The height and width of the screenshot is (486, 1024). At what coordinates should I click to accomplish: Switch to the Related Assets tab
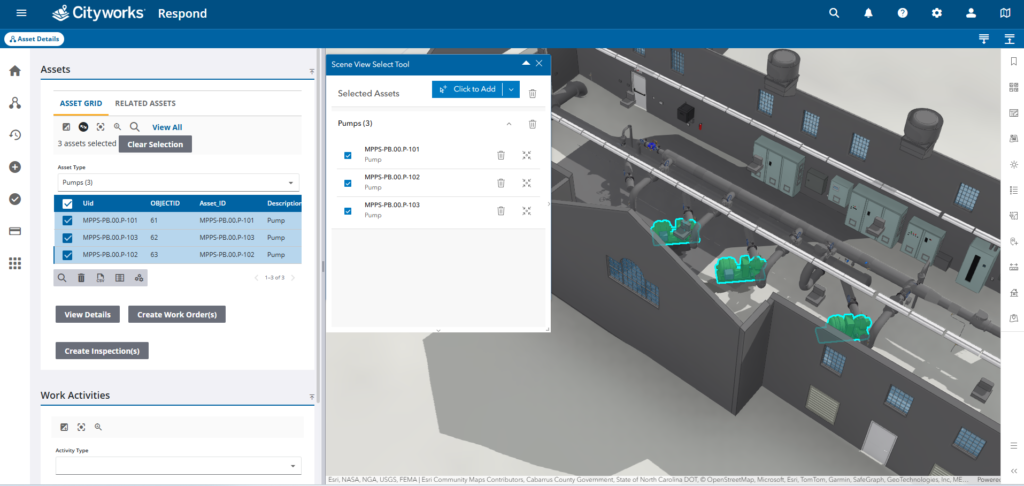point(145,103)
